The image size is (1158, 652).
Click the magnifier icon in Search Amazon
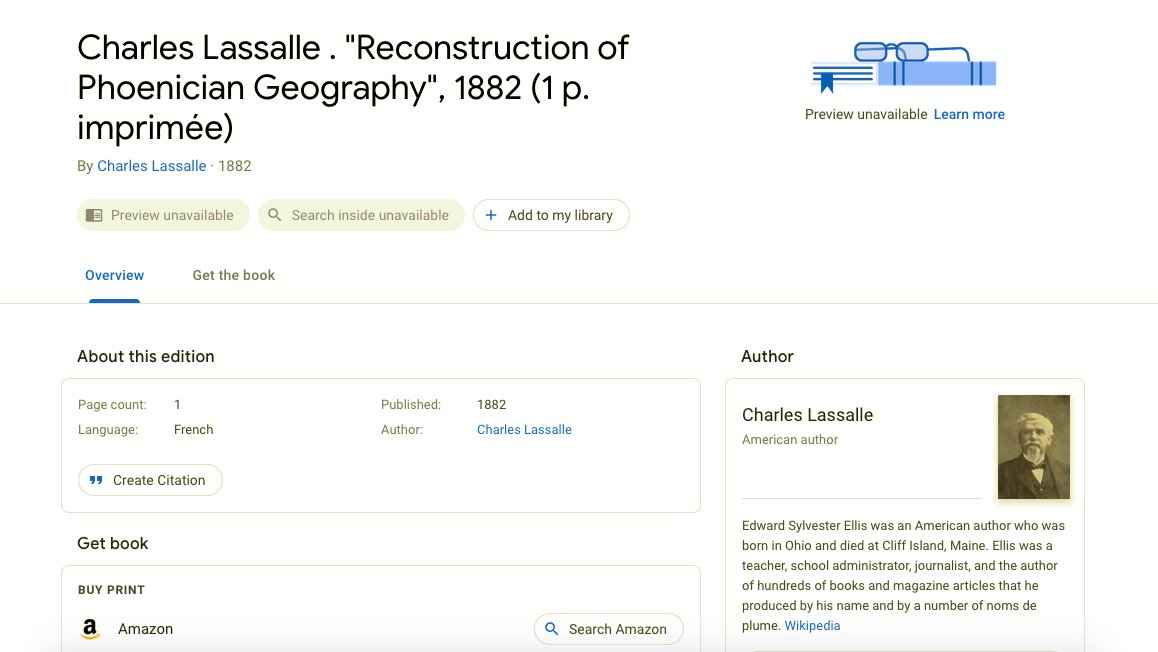(552, 629)
